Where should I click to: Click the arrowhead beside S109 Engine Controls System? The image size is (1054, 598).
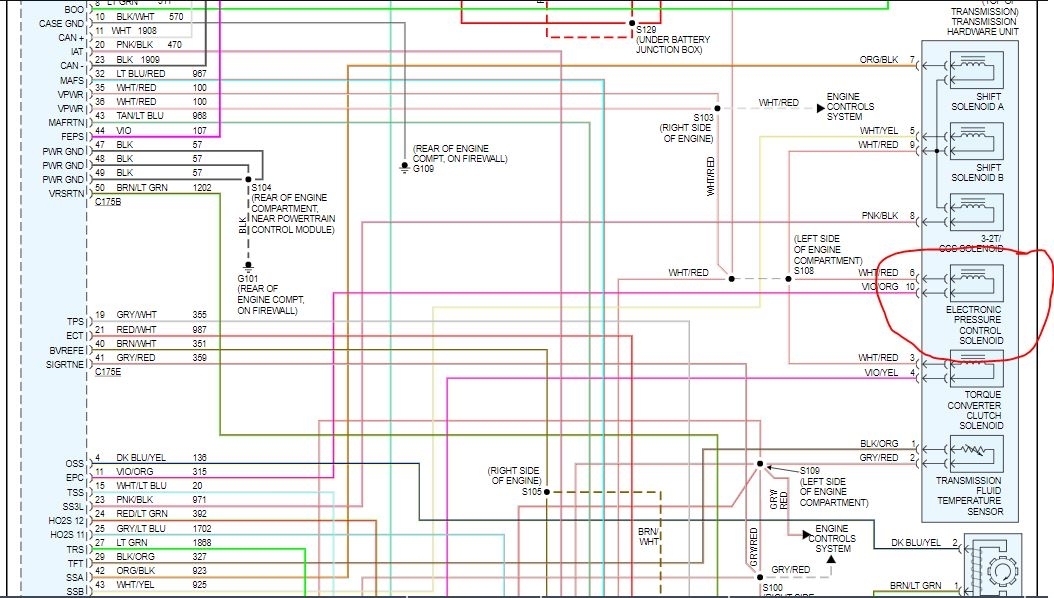click(807, 535)
